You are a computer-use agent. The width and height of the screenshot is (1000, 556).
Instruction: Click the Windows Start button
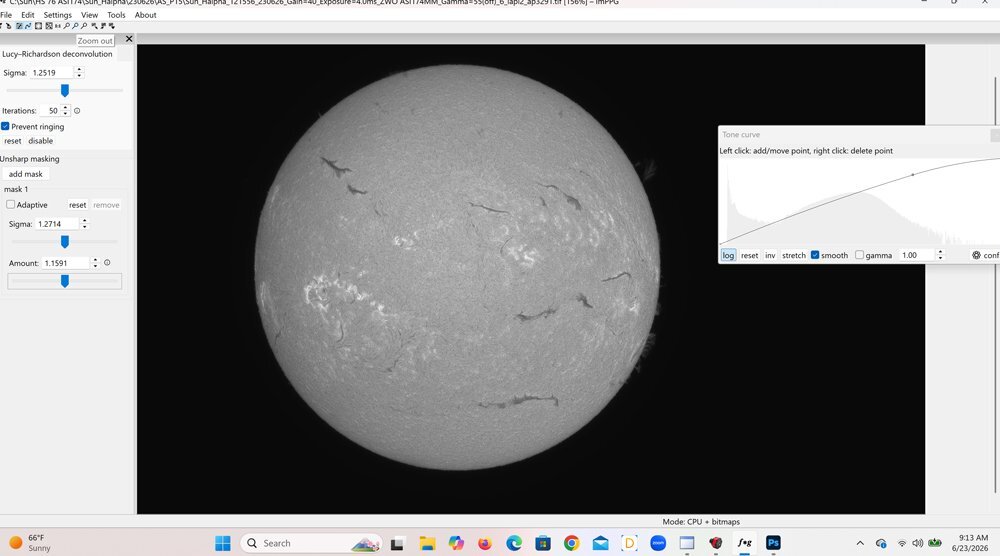(223, 543)
